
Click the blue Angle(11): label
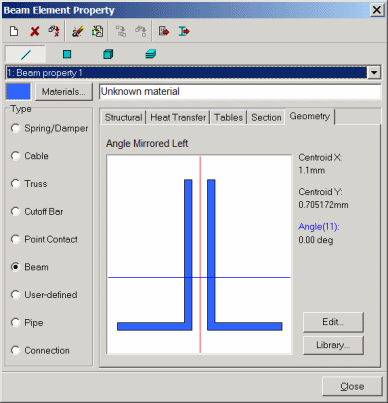(319, 227)
